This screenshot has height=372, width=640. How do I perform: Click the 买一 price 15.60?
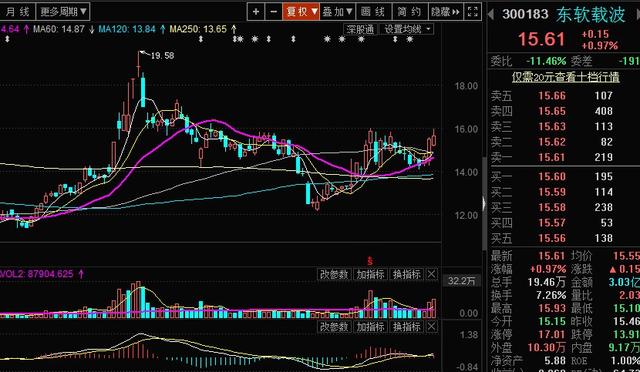click(552, 176)
